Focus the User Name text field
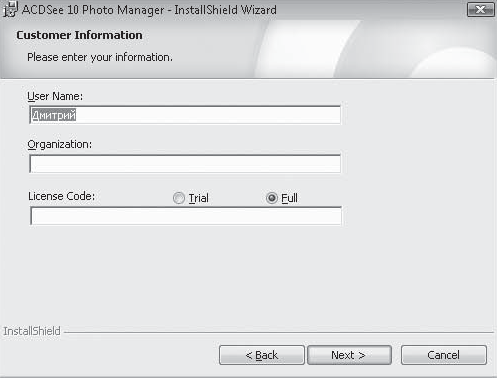 click(x=185, y=115)
